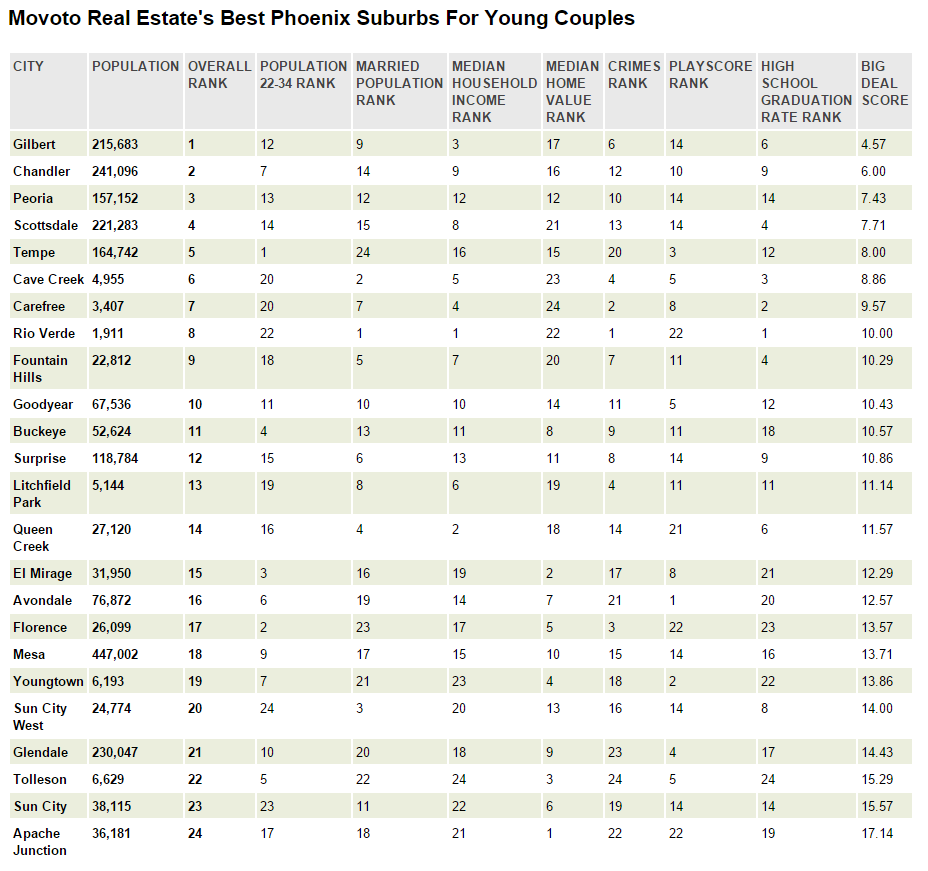Click the table title heading text
The height and width of the screenshot is (871, 928).
pos(321,18)
